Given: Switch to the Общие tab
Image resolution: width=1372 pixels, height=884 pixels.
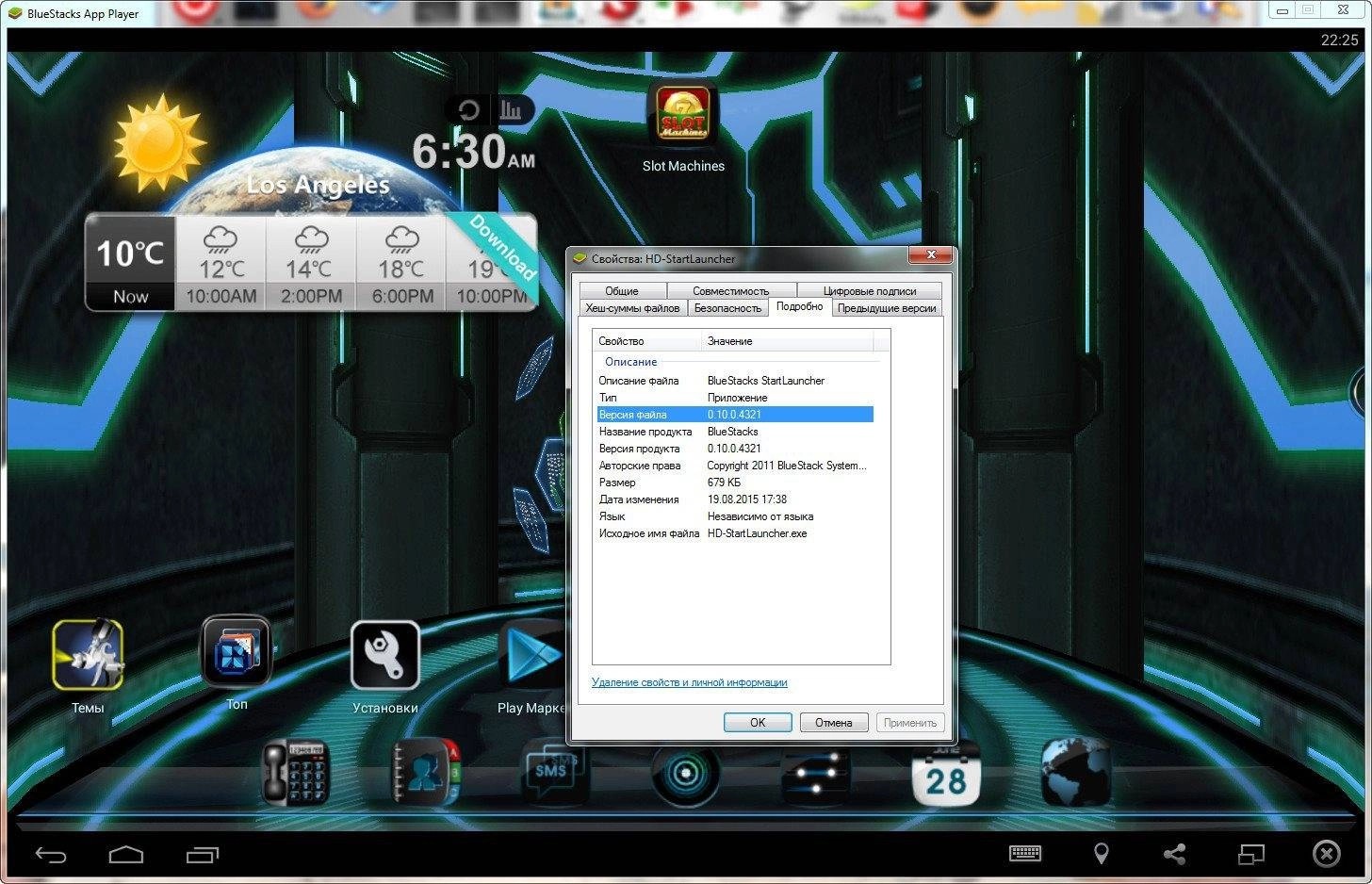Looking at the screenshot, I should (x=622, y=291).
